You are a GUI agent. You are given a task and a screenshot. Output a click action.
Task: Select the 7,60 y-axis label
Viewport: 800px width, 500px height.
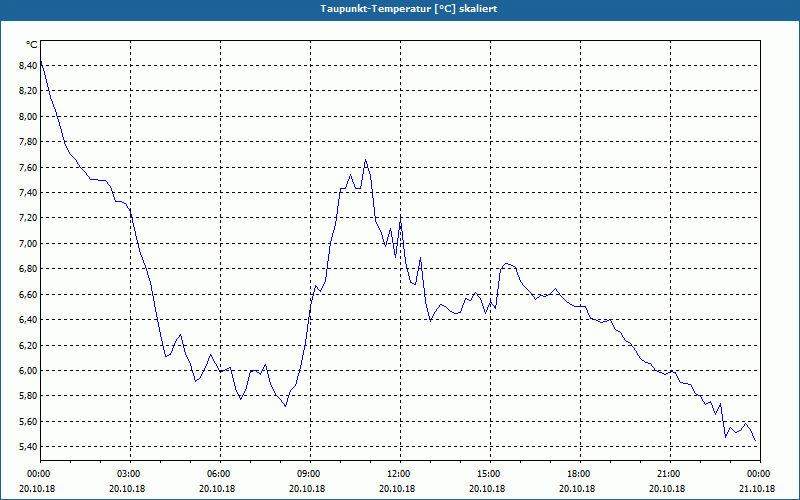coord(27,167)
